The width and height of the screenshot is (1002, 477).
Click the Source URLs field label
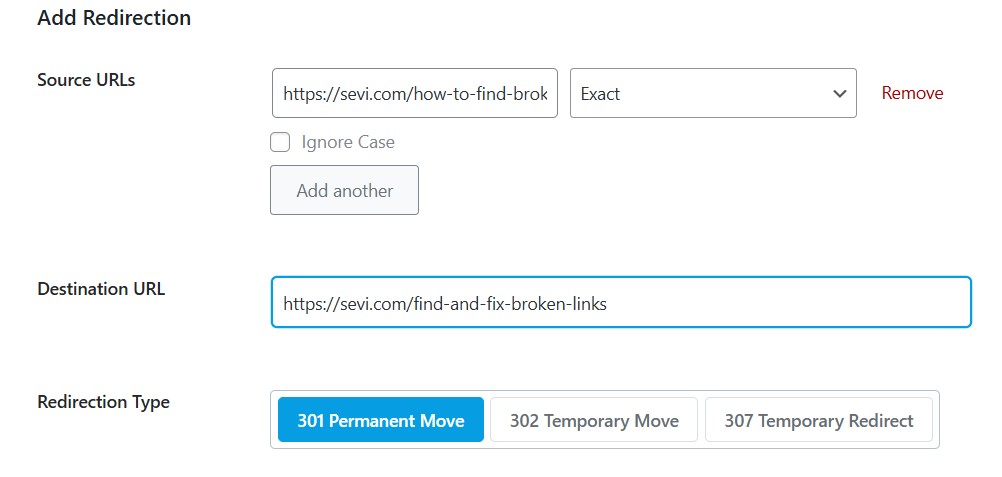click(86, 80)
